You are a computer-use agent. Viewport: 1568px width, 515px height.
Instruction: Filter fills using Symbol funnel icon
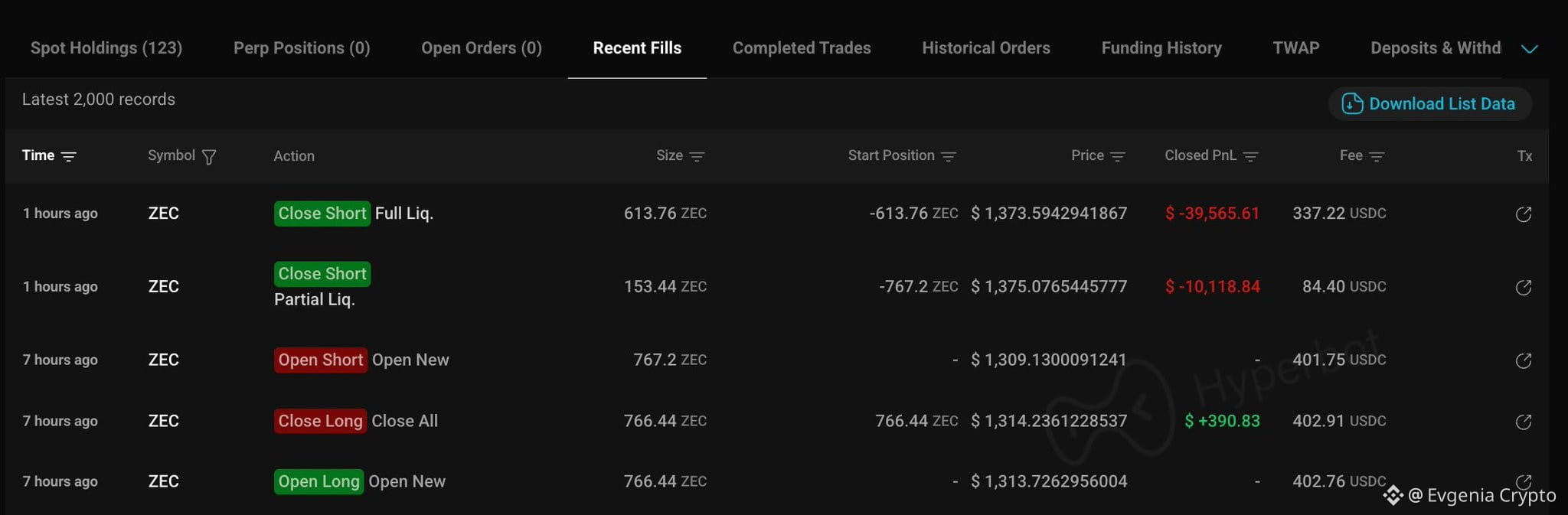coord(208,157)
